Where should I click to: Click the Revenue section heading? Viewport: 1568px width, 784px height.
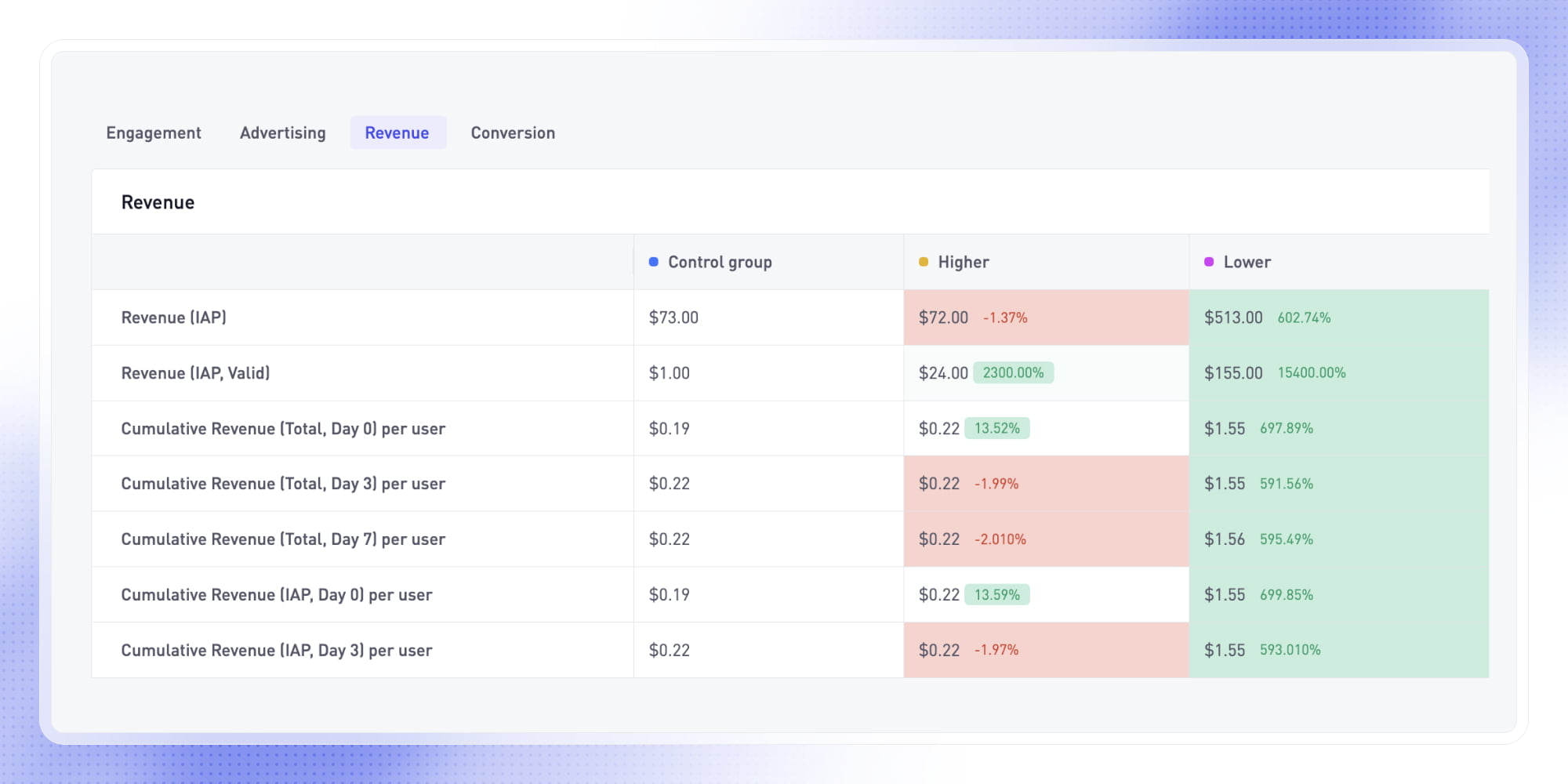coord(158,201)
